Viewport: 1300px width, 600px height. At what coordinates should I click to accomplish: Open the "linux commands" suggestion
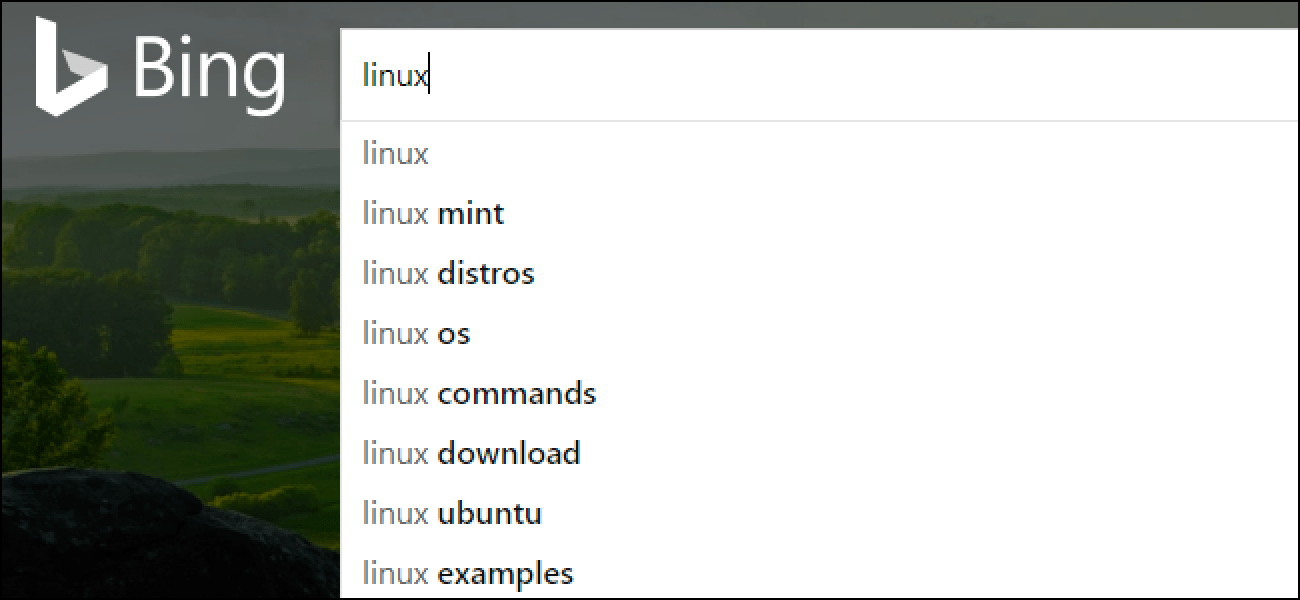point(479,394)
